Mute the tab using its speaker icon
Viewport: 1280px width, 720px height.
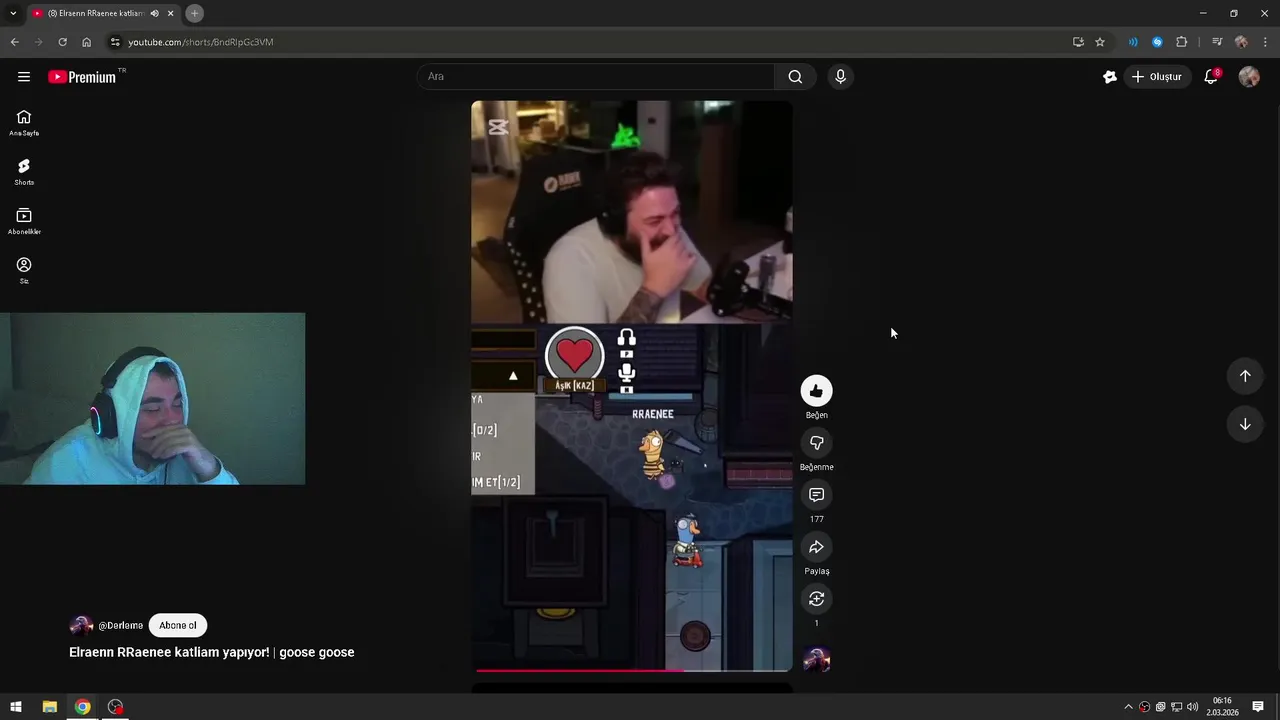point(154,13)
